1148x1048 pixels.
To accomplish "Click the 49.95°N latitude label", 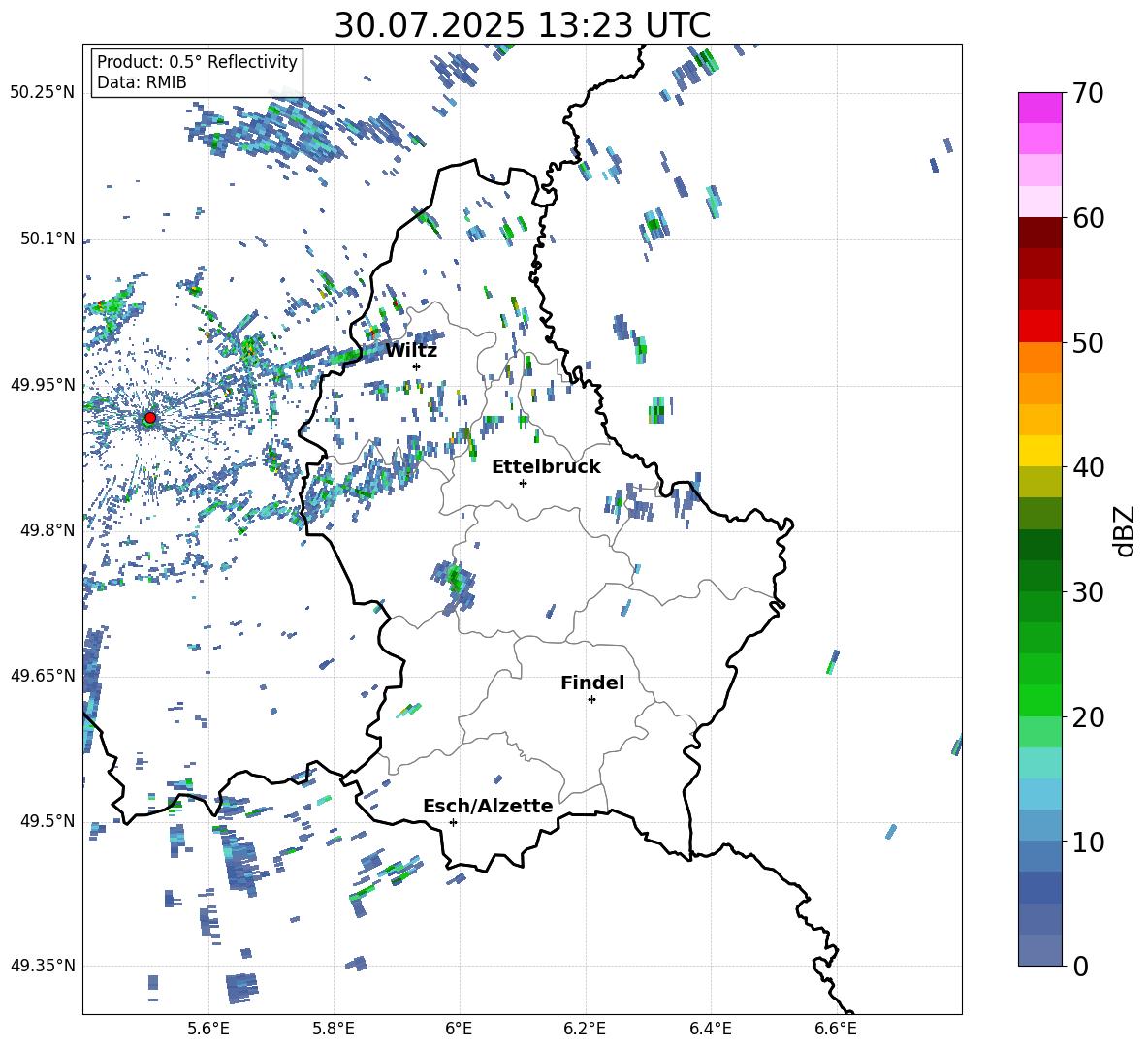I will pyautogui.click(x=43, y=384).
